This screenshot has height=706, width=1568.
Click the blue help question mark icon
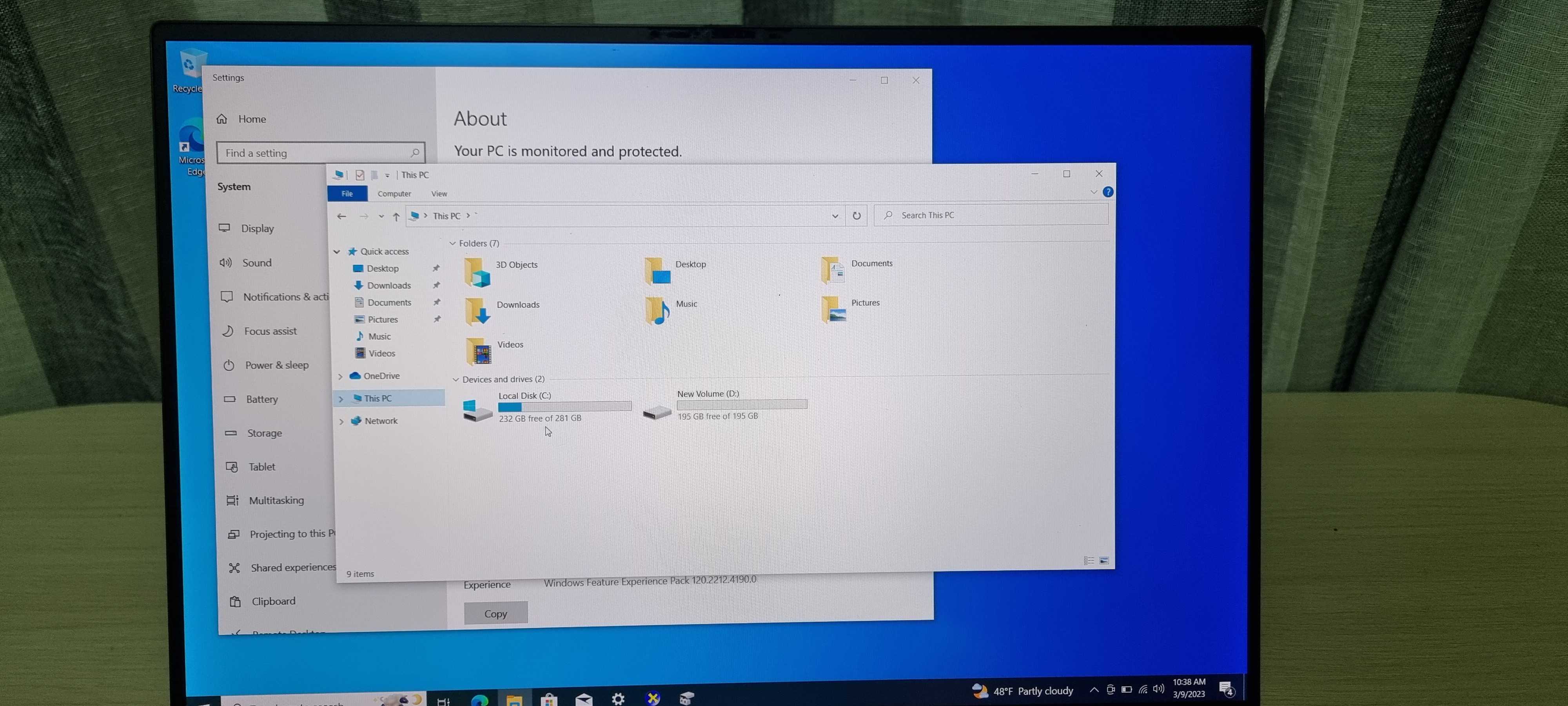coord(1108,192)
